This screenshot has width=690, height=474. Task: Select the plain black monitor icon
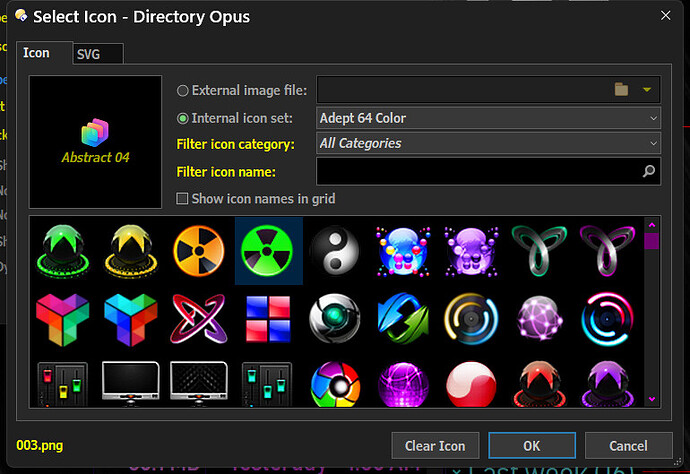tap(131, 382)
